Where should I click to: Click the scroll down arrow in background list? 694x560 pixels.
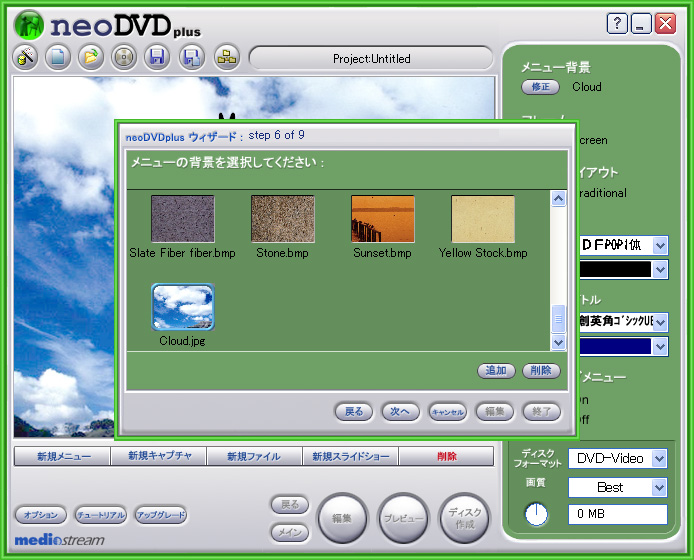point(559,342)
